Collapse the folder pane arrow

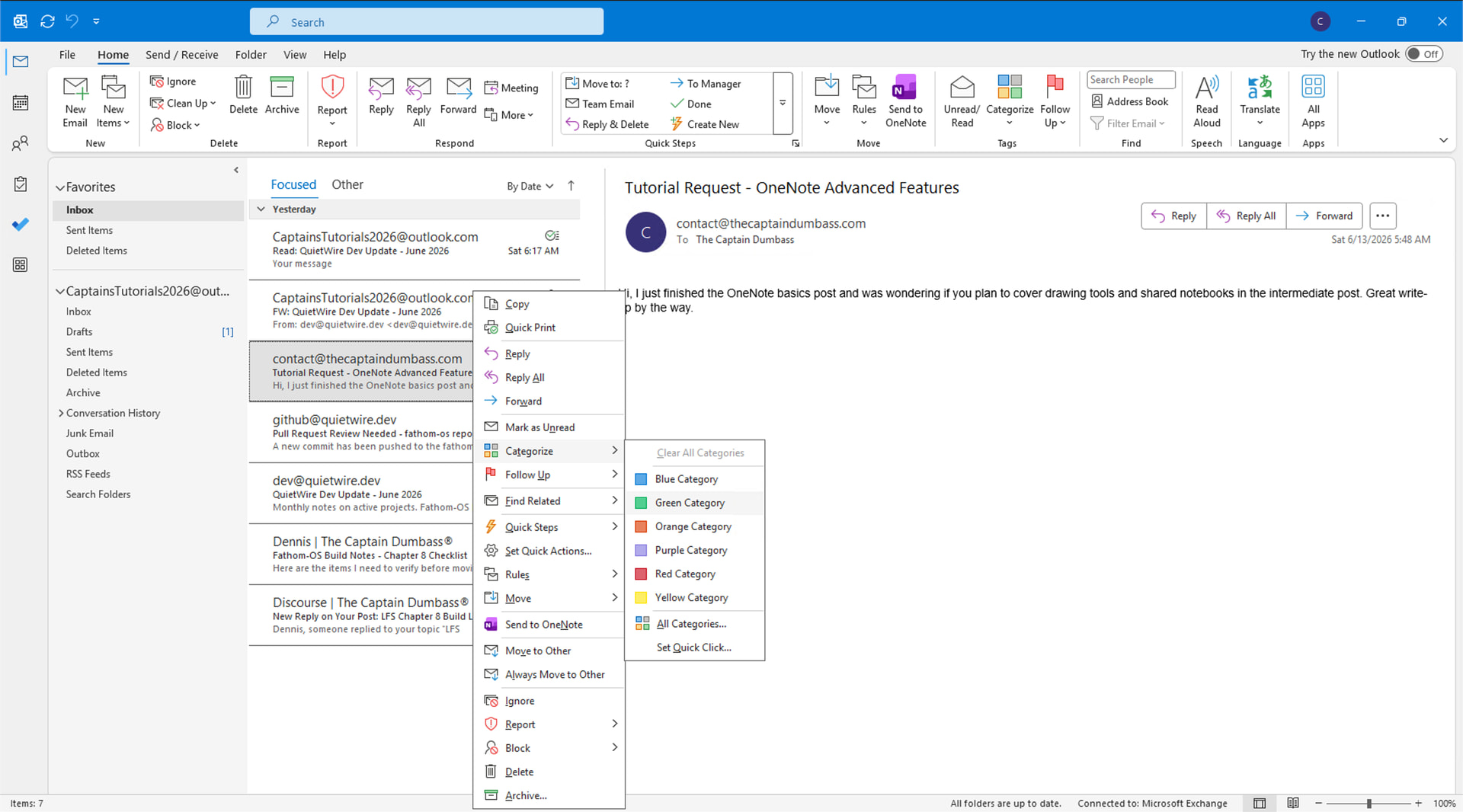click(236, 170)
